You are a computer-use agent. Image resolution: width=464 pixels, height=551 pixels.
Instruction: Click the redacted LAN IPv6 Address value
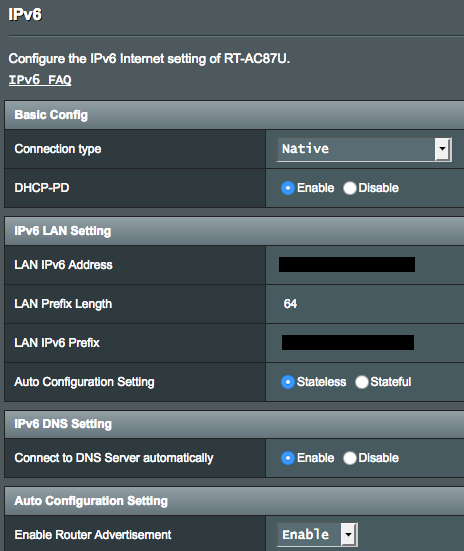[347, 265]
